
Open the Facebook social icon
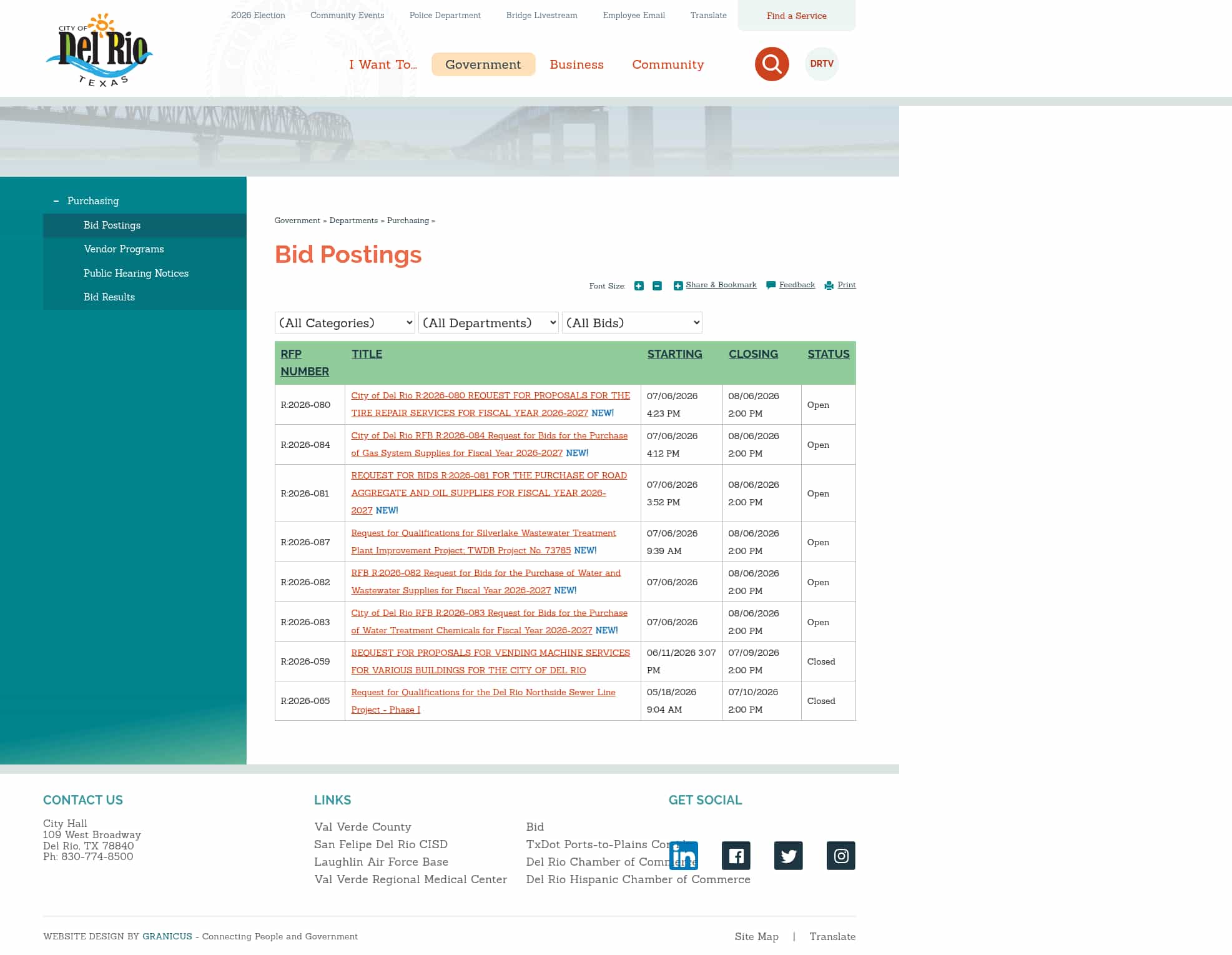point(736,856)
